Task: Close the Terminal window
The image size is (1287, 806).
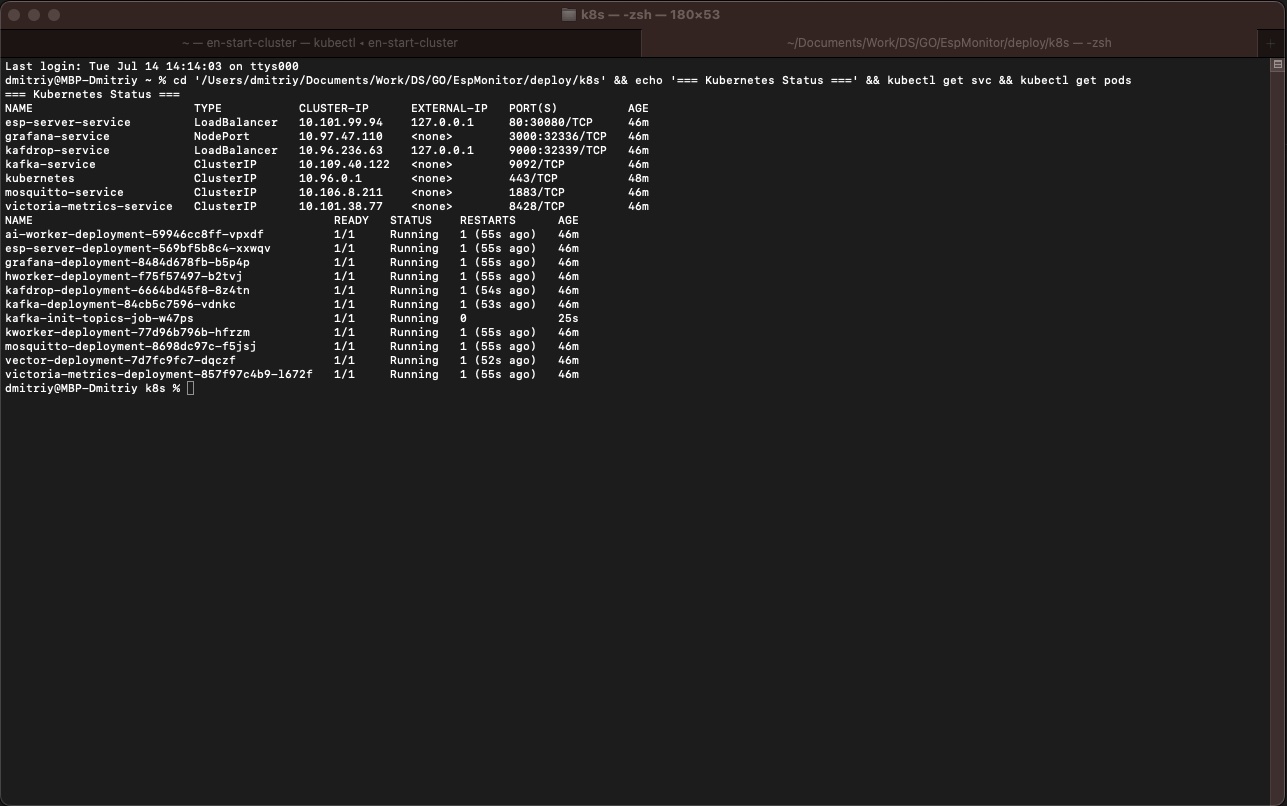Action: tap(14, 15)
